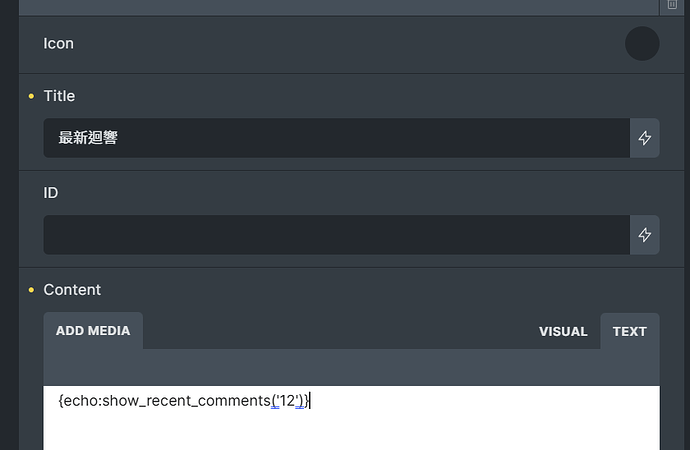Switch the editor to the Text tab

click(x=630, y=331)
